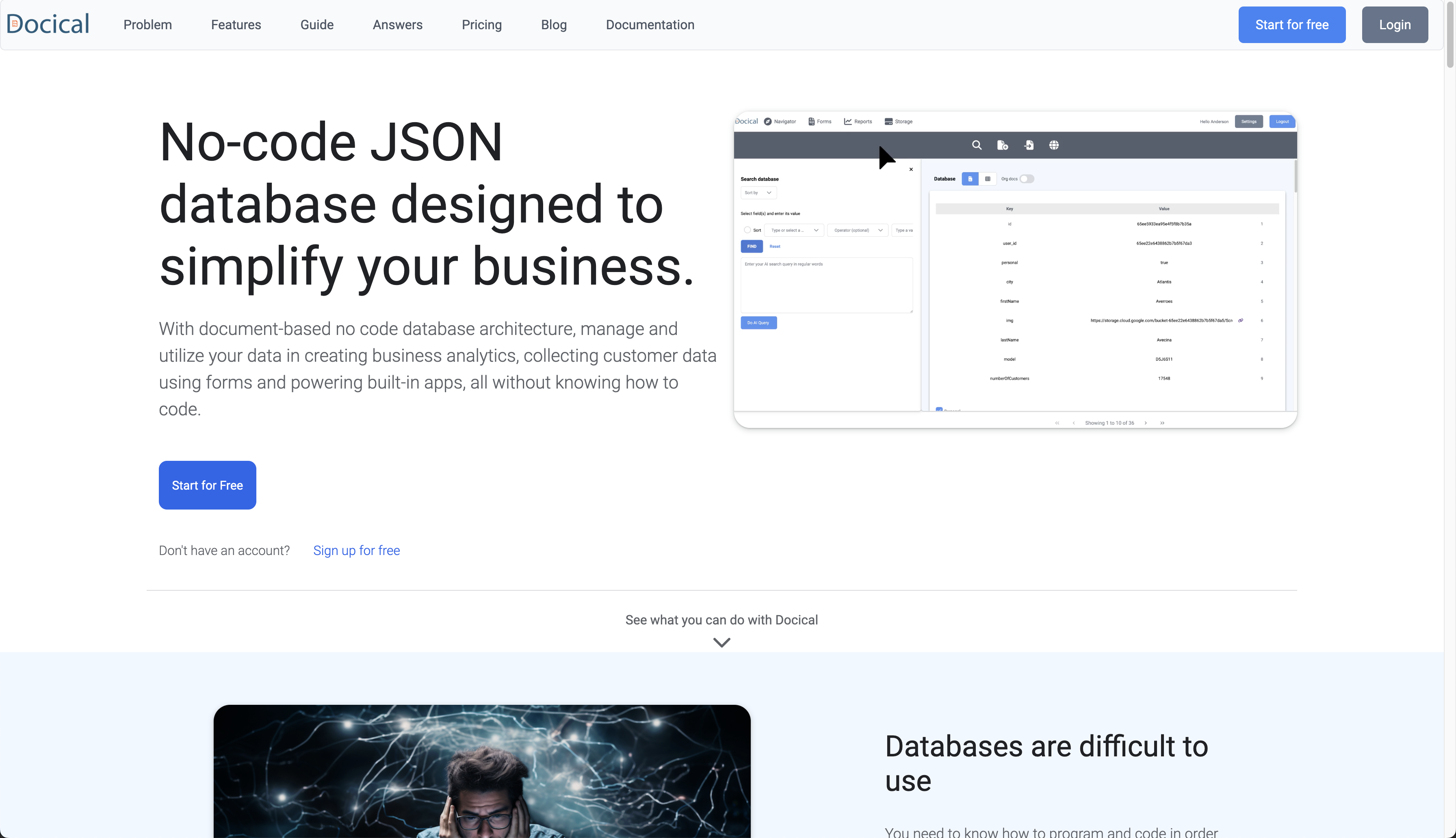The image size is (1456, 838).
Task: Open the Pricing page
Action: point(481,25)
